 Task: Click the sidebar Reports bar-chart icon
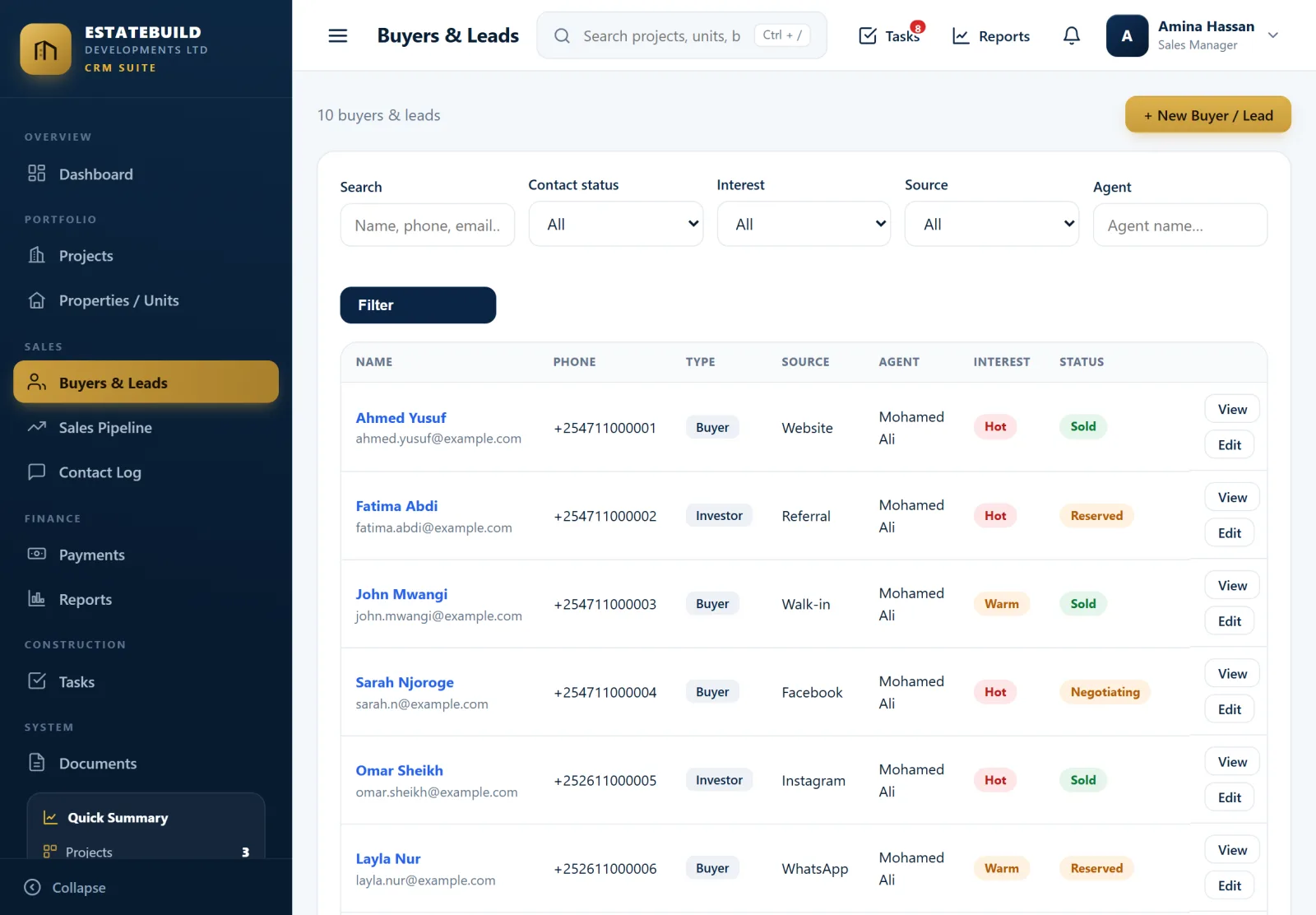click(x=37, y=598)
